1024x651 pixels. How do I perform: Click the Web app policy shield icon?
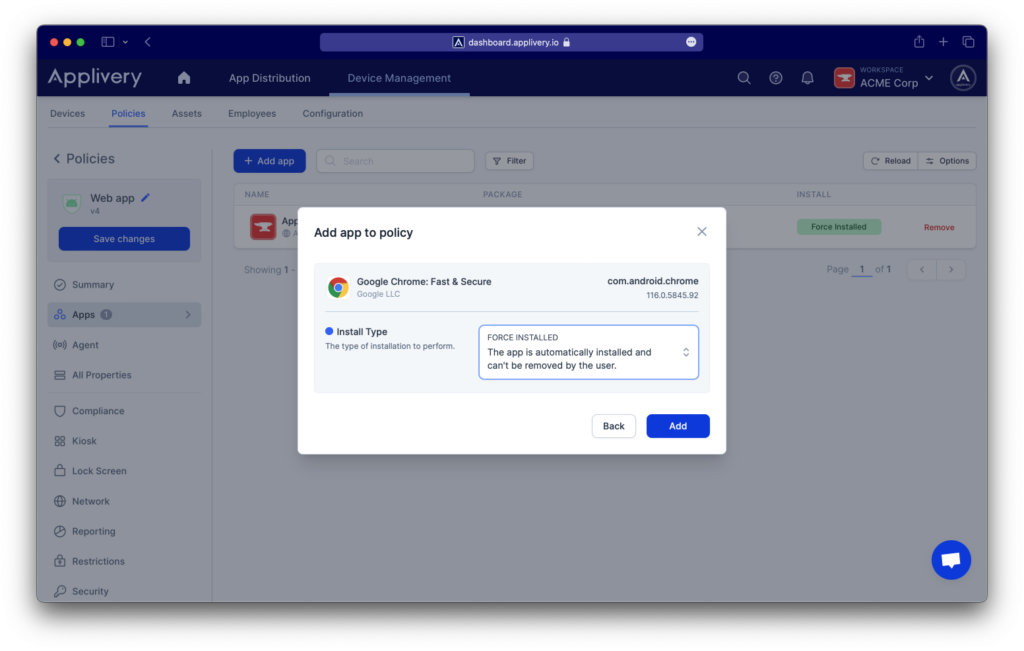tap(71, 203)
